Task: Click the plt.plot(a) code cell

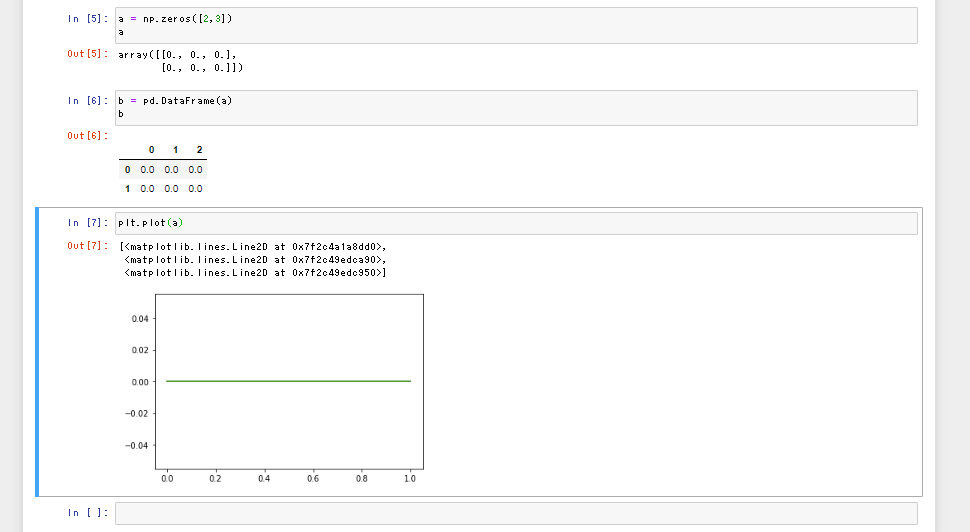Action: (516, 223)
